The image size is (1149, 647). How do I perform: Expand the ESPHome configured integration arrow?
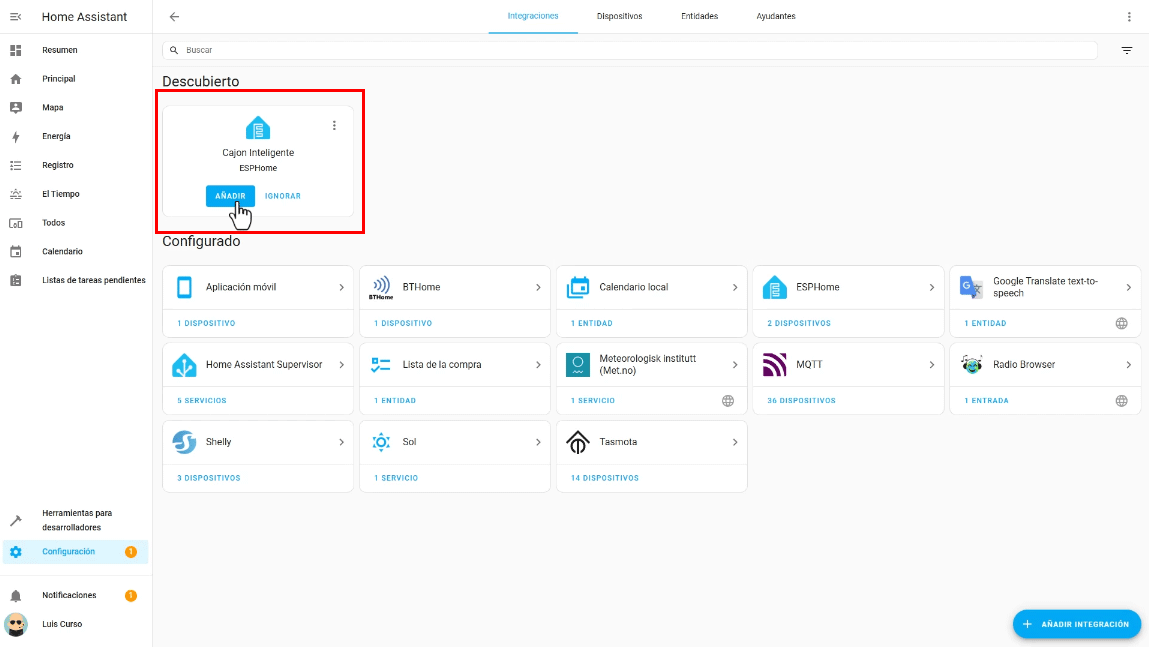pos(931,288)
